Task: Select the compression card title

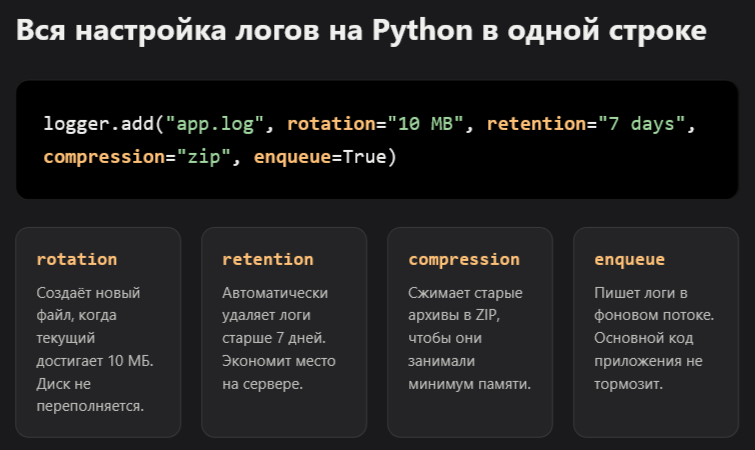Action: coord(464,259)
